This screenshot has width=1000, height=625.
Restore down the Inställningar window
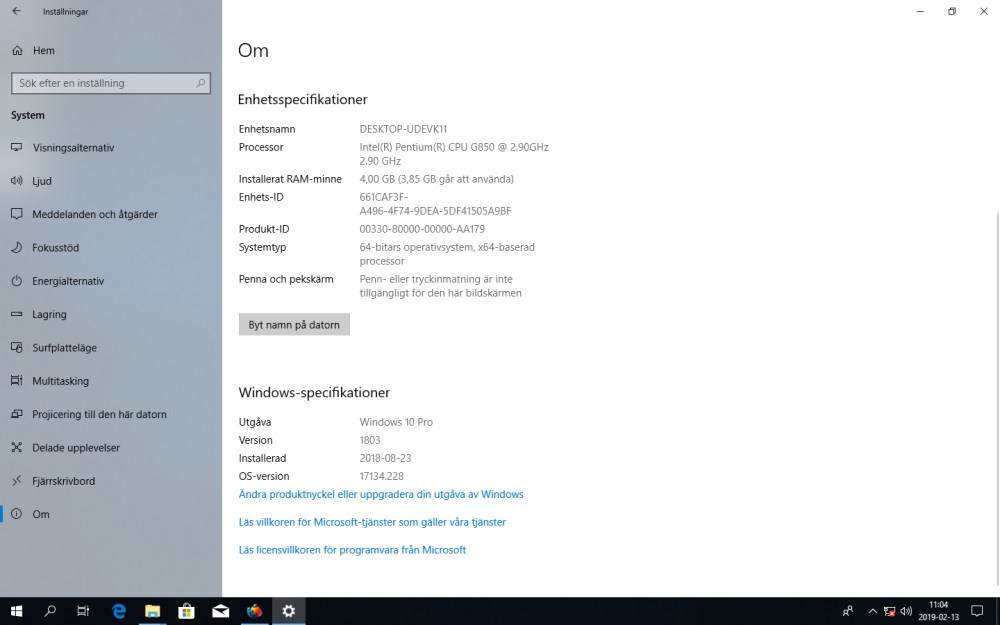(x=952, y=11)
